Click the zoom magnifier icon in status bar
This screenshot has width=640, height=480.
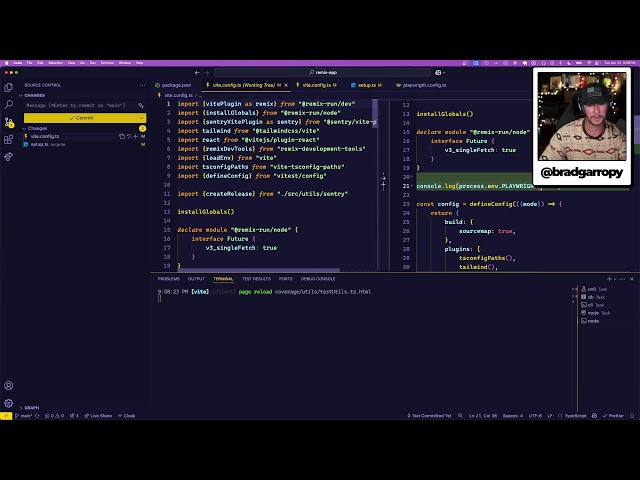(460, 416)
